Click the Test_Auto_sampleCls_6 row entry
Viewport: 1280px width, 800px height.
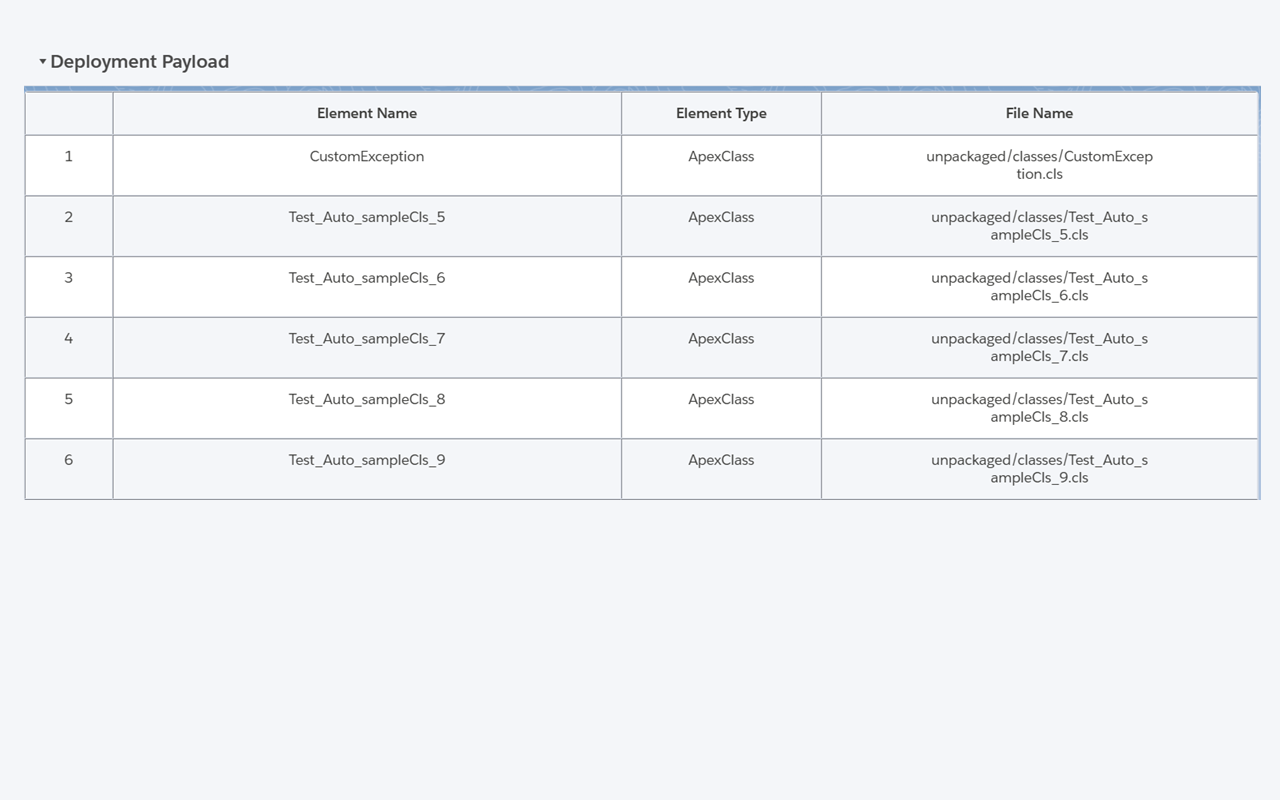click(x=366, y=278)
